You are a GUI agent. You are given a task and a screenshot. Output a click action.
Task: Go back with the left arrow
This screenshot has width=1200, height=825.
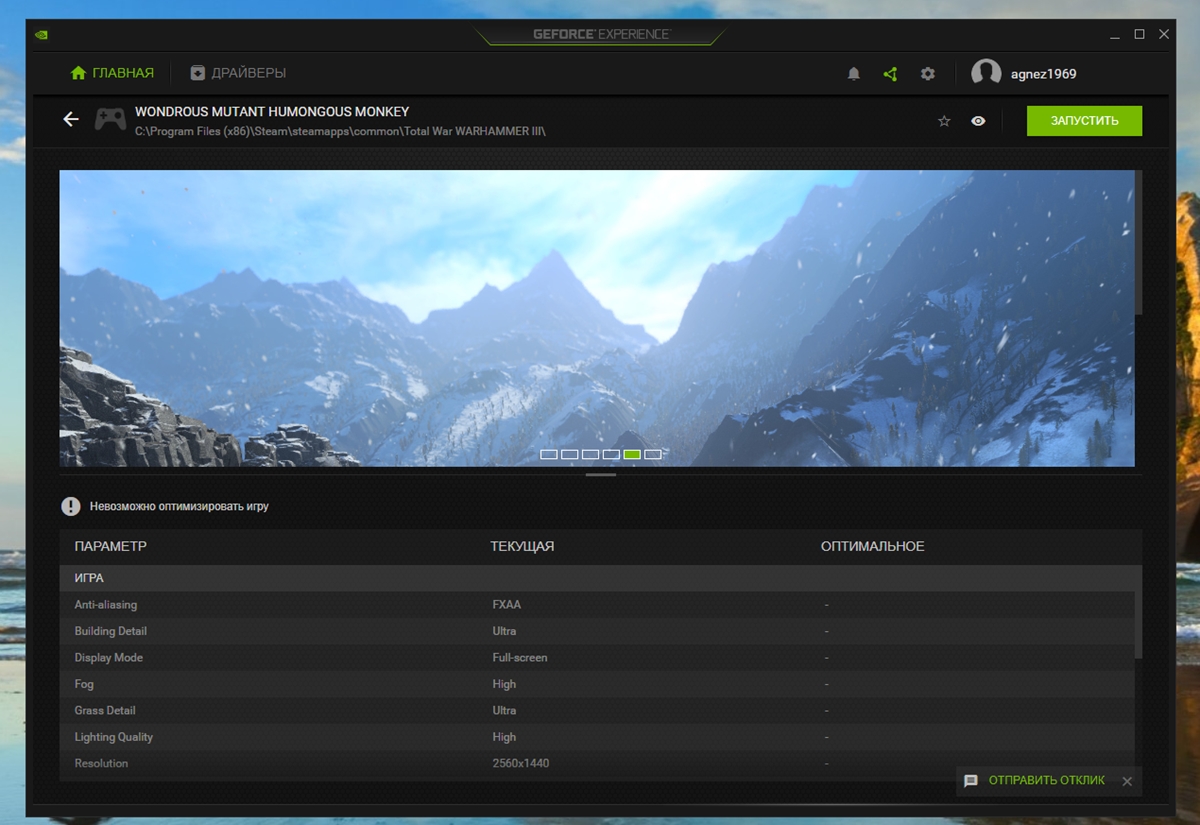pos(71,120)
